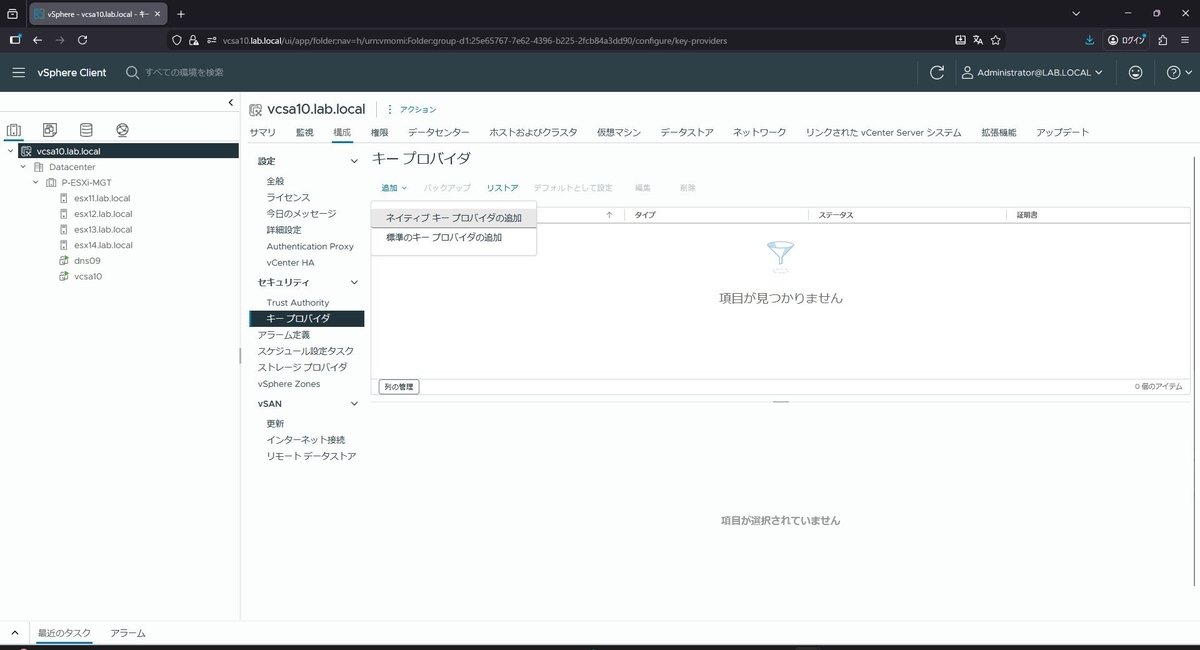Select the vcsa10 virtual machine
This screenshot has height=650, width=1200.
88,276
